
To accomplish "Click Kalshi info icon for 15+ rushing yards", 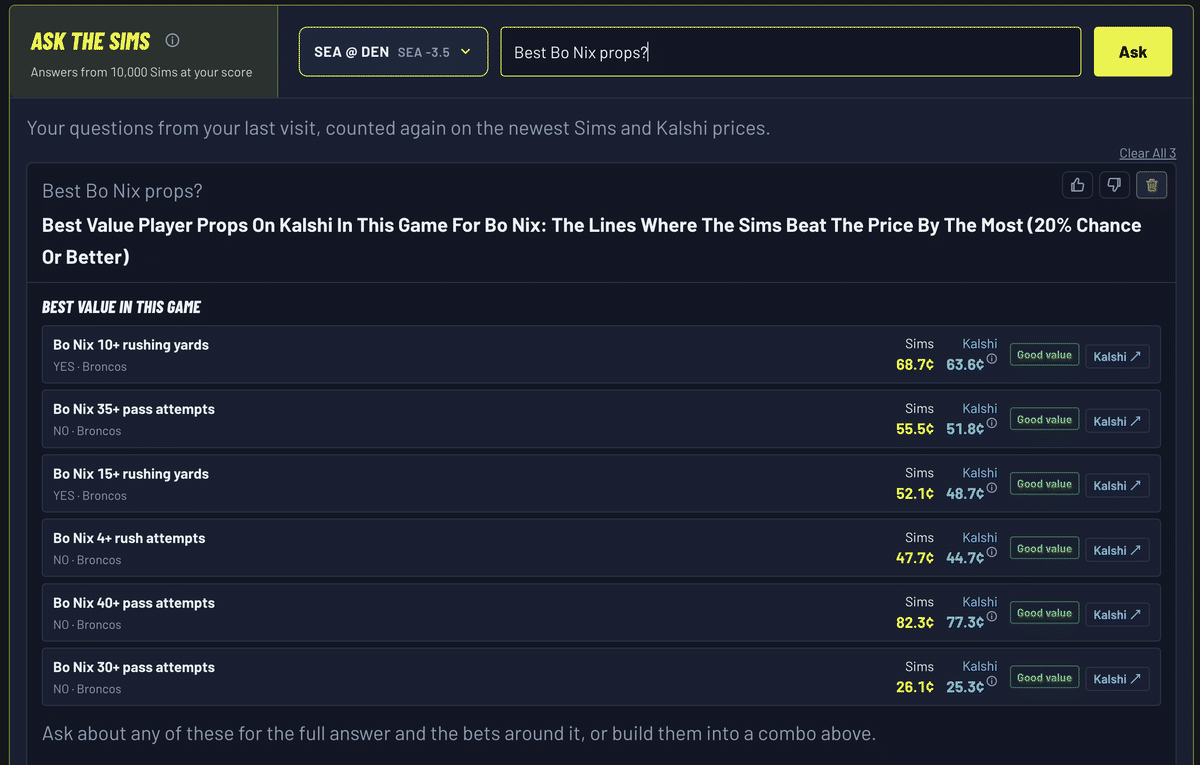I will click(992, 488).
